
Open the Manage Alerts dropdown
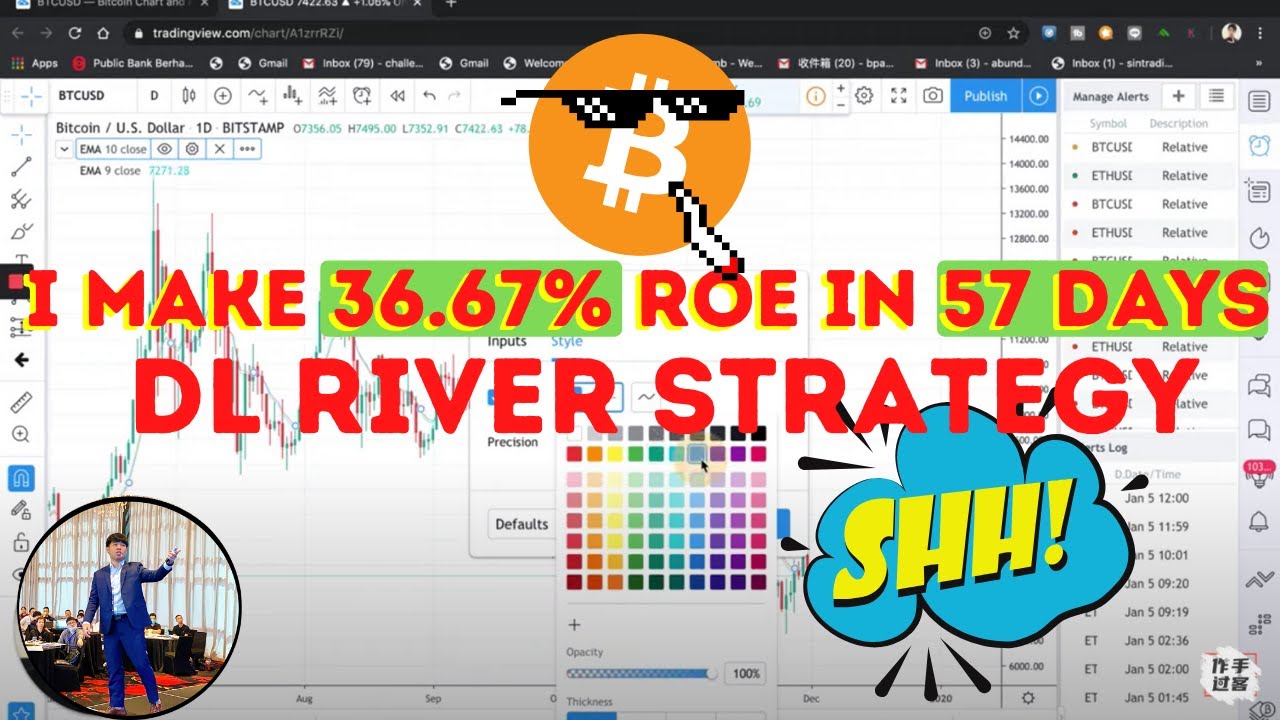pos(1111,97)
